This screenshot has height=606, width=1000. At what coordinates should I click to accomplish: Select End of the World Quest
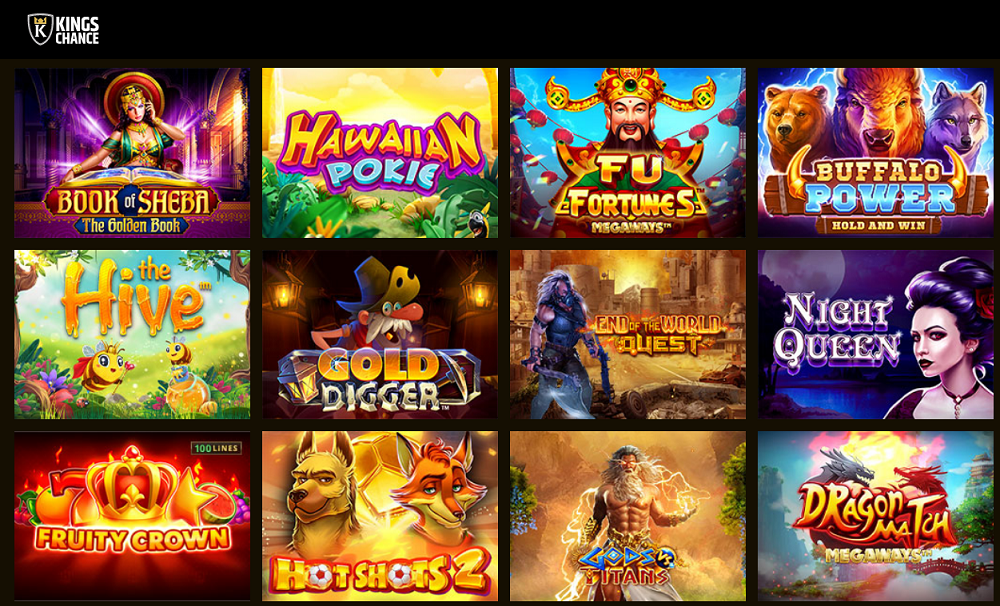click(x=628, y=334)
